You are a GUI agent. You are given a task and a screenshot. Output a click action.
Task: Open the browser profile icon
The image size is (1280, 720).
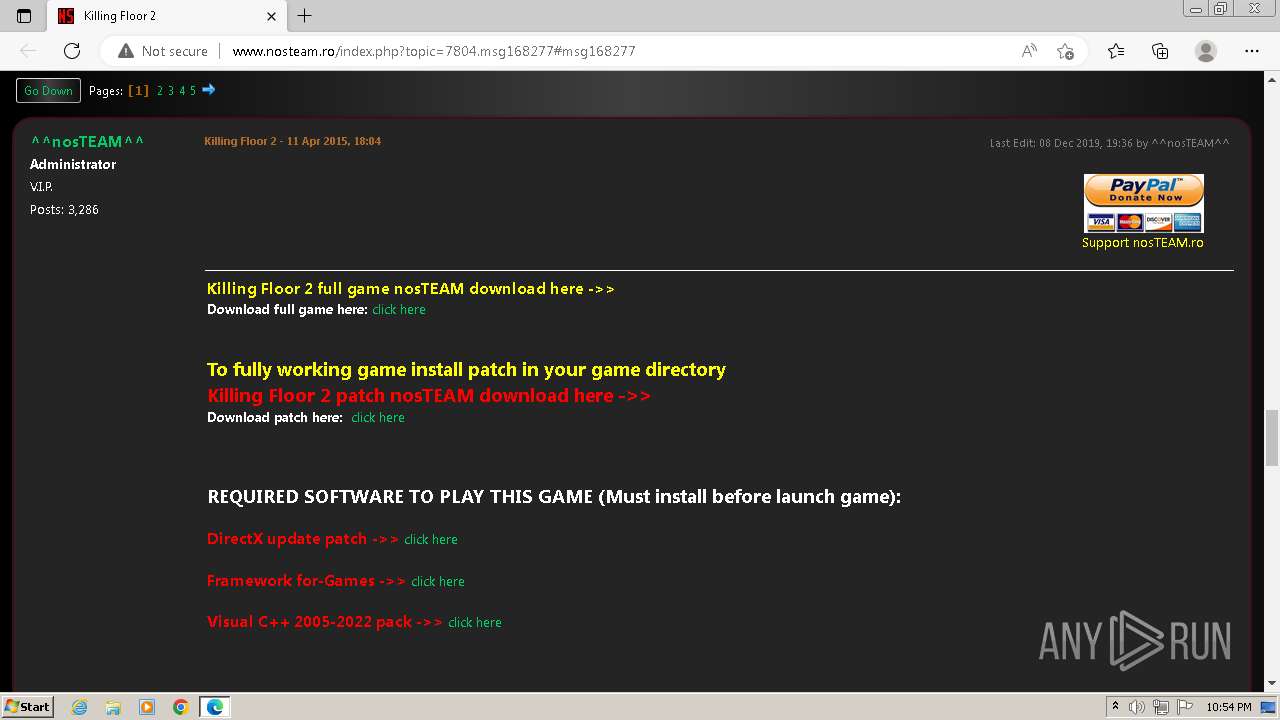click(x=1206, y=51)
